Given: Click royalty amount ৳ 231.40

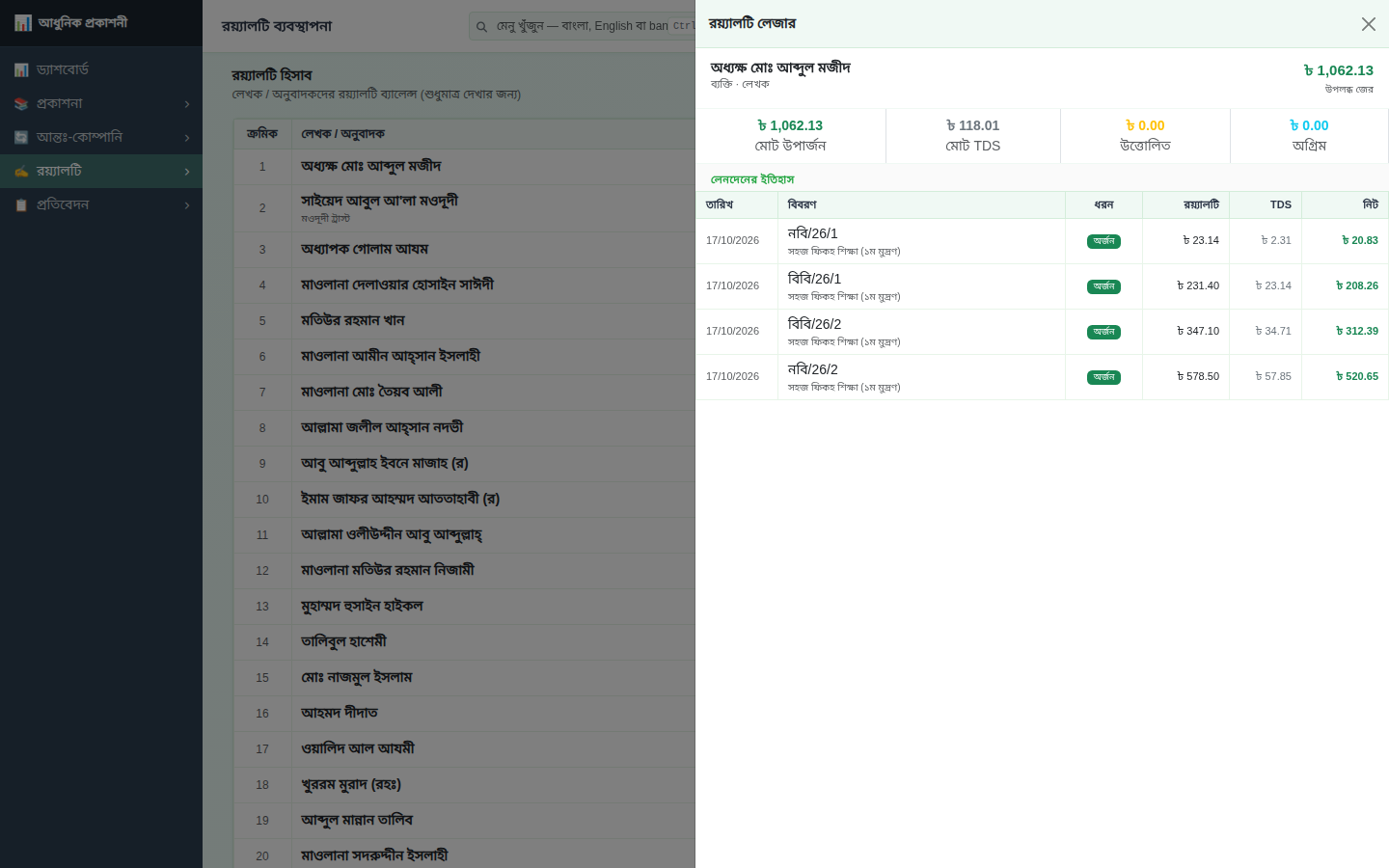Looking at the screenshot, I should pyautogui.click(x=1198, y=286).
